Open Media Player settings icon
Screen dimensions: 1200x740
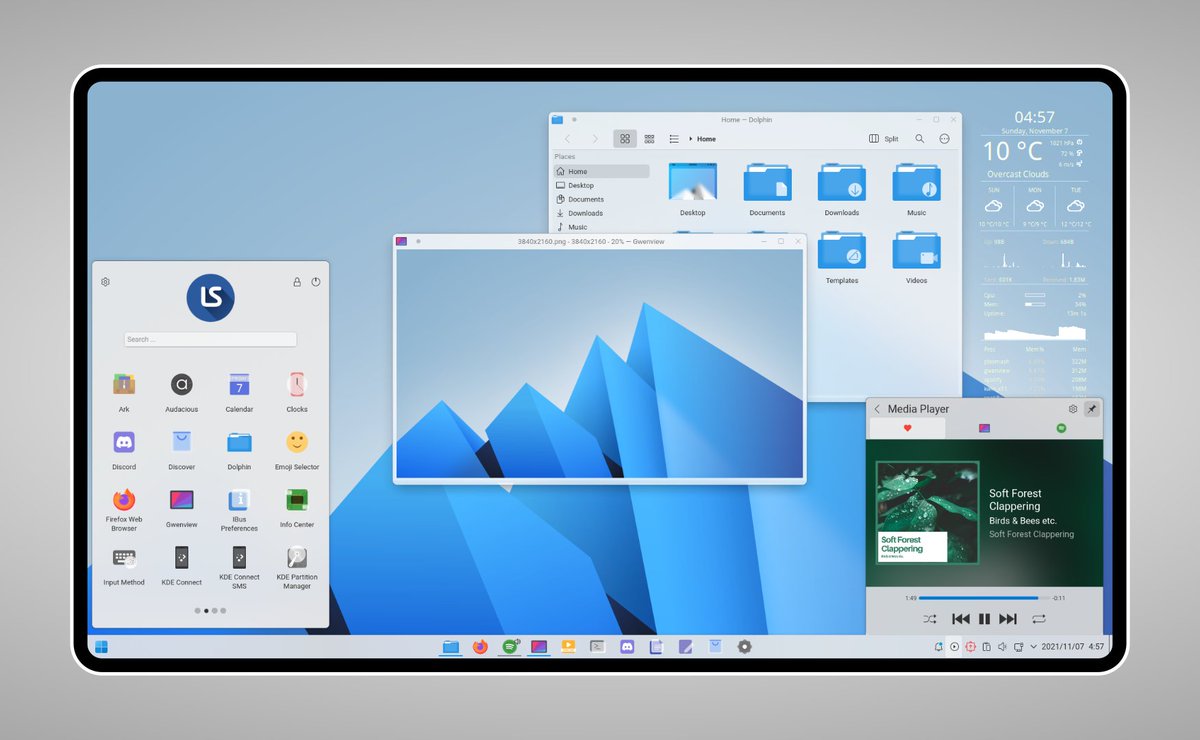point(1073,409)
